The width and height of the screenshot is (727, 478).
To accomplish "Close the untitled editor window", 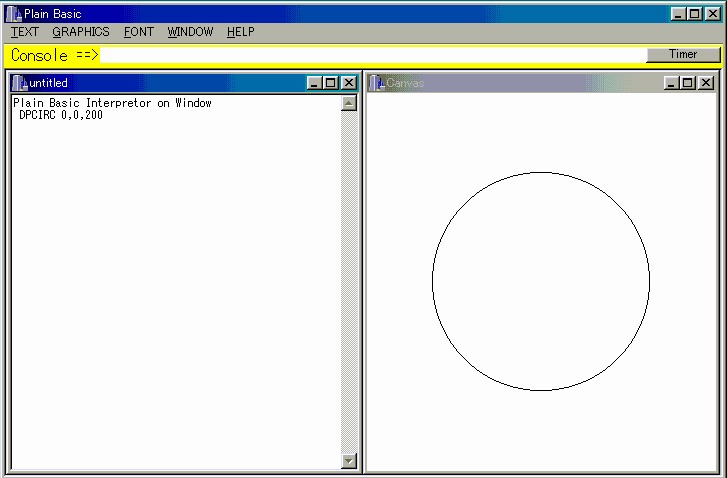I will click(348, 83).
